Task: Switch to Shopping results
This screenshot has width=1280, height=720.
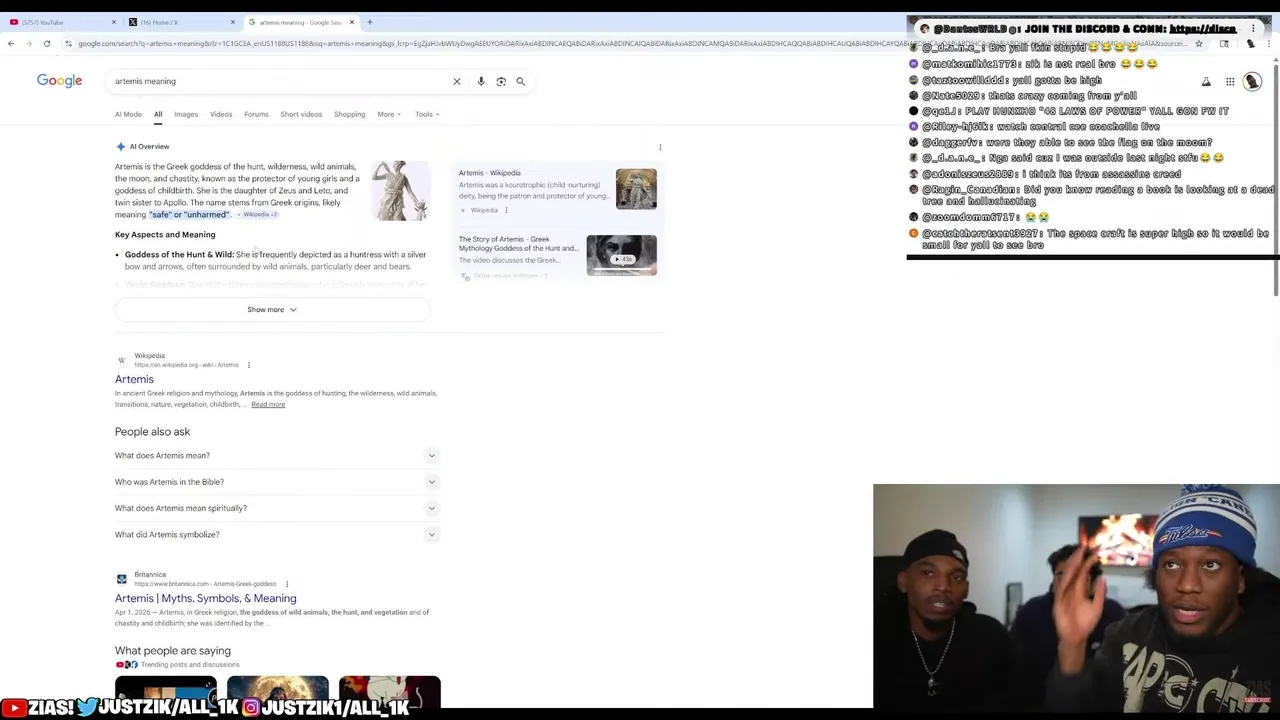Action: [349, 114]
